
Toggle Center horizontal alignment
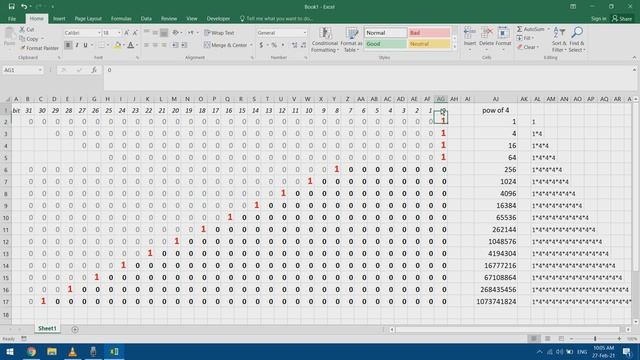tap(155, 45)
